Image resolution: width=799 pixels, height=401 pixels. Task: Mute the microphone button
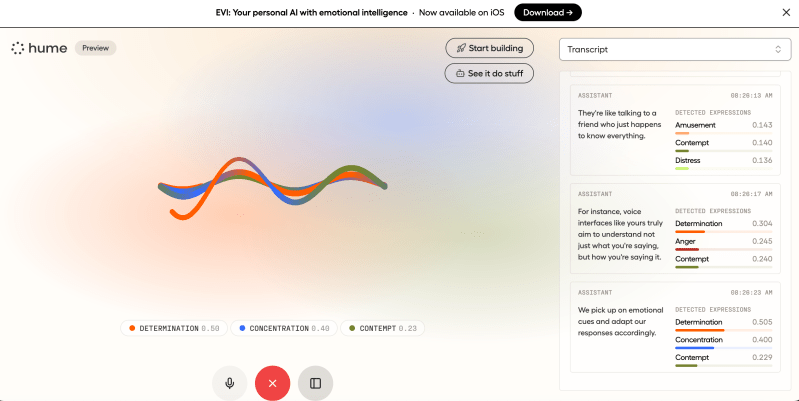point(230,383)
